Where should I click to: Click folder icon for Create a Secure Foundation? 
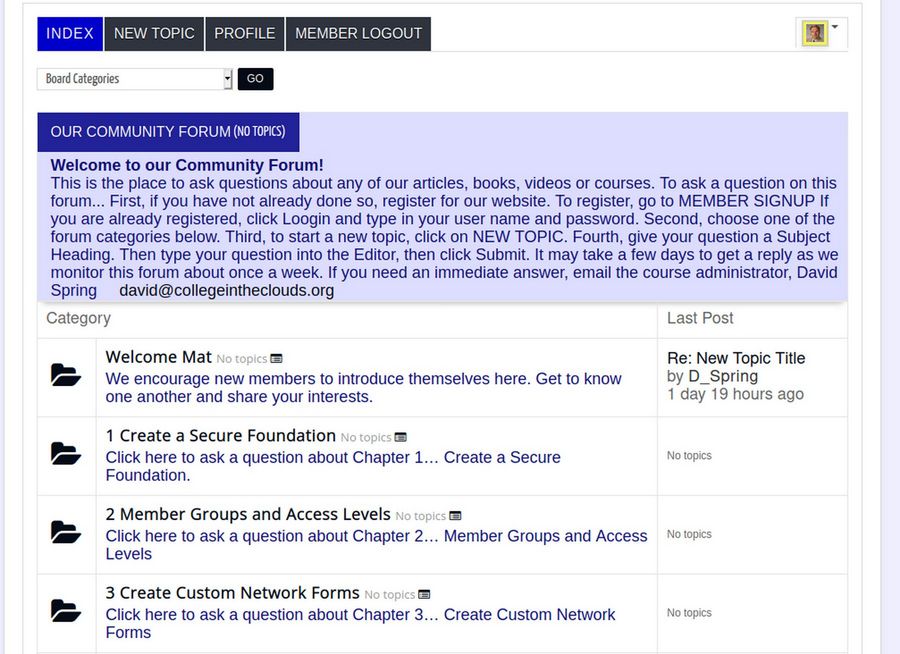[66, 454]
